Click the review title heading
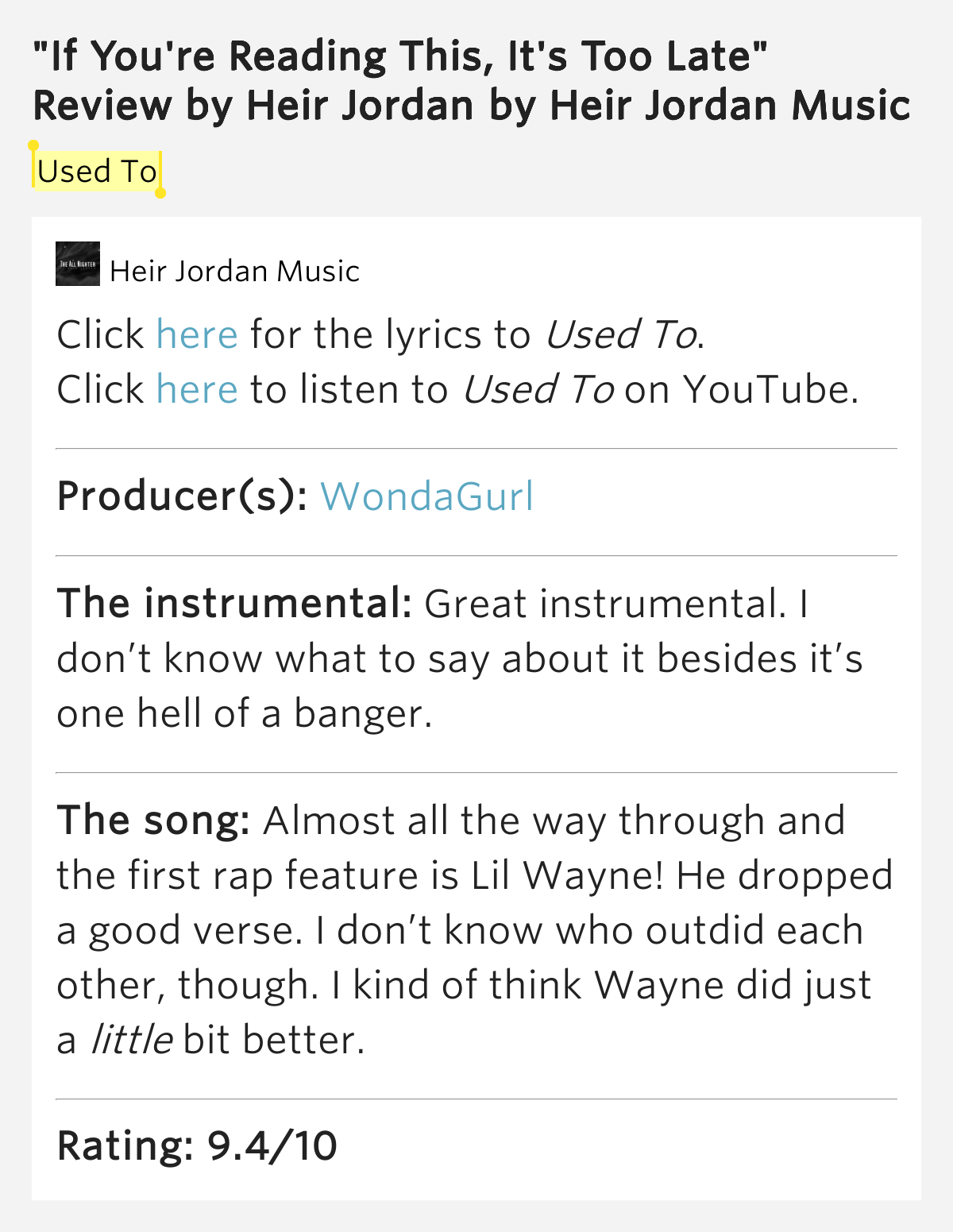The image size is (953, 1232). point(472,80)
